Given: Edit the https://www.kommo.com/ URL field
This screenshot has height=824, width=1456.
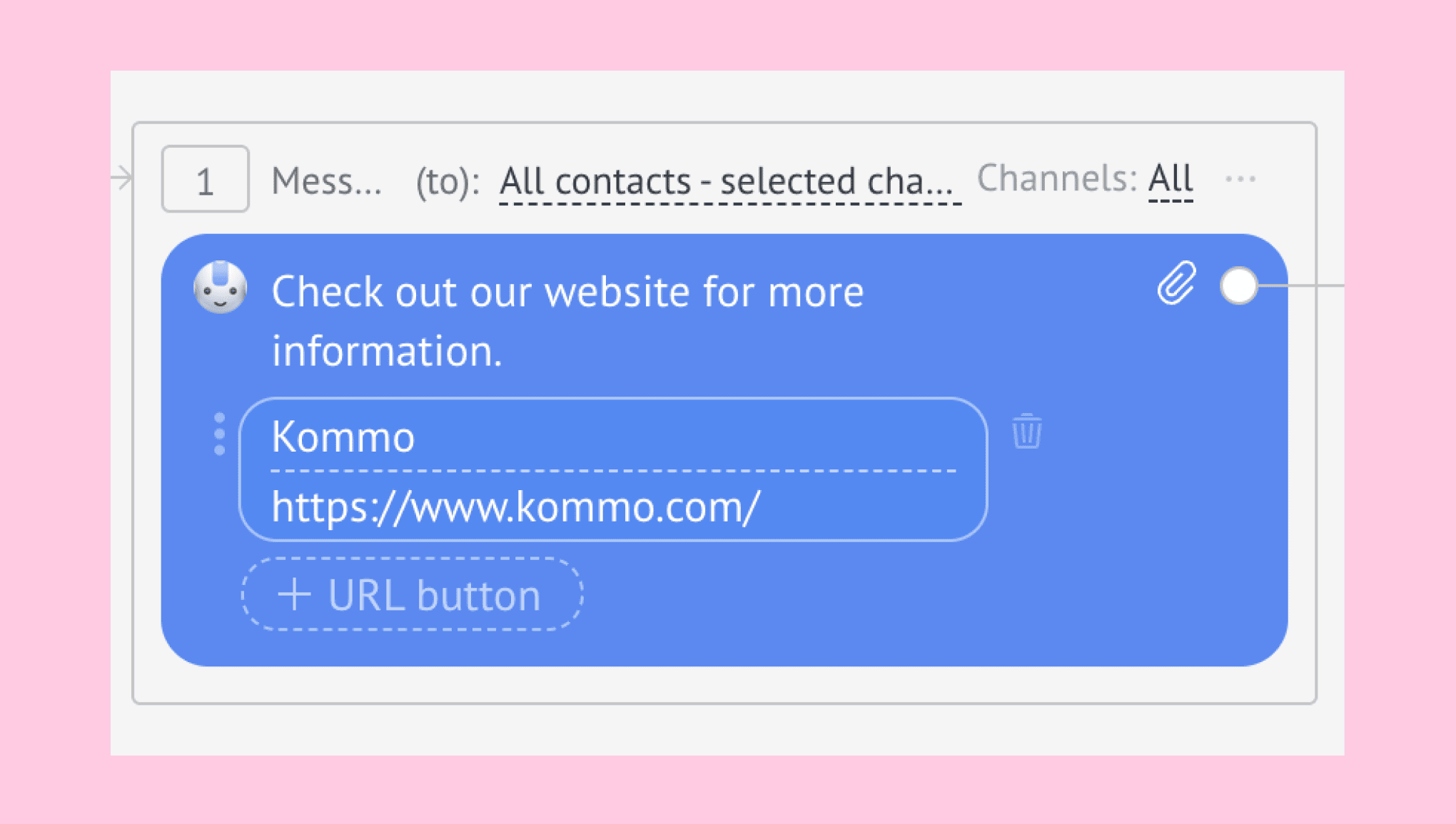Looking at the screenshot, I should point(613,507).
